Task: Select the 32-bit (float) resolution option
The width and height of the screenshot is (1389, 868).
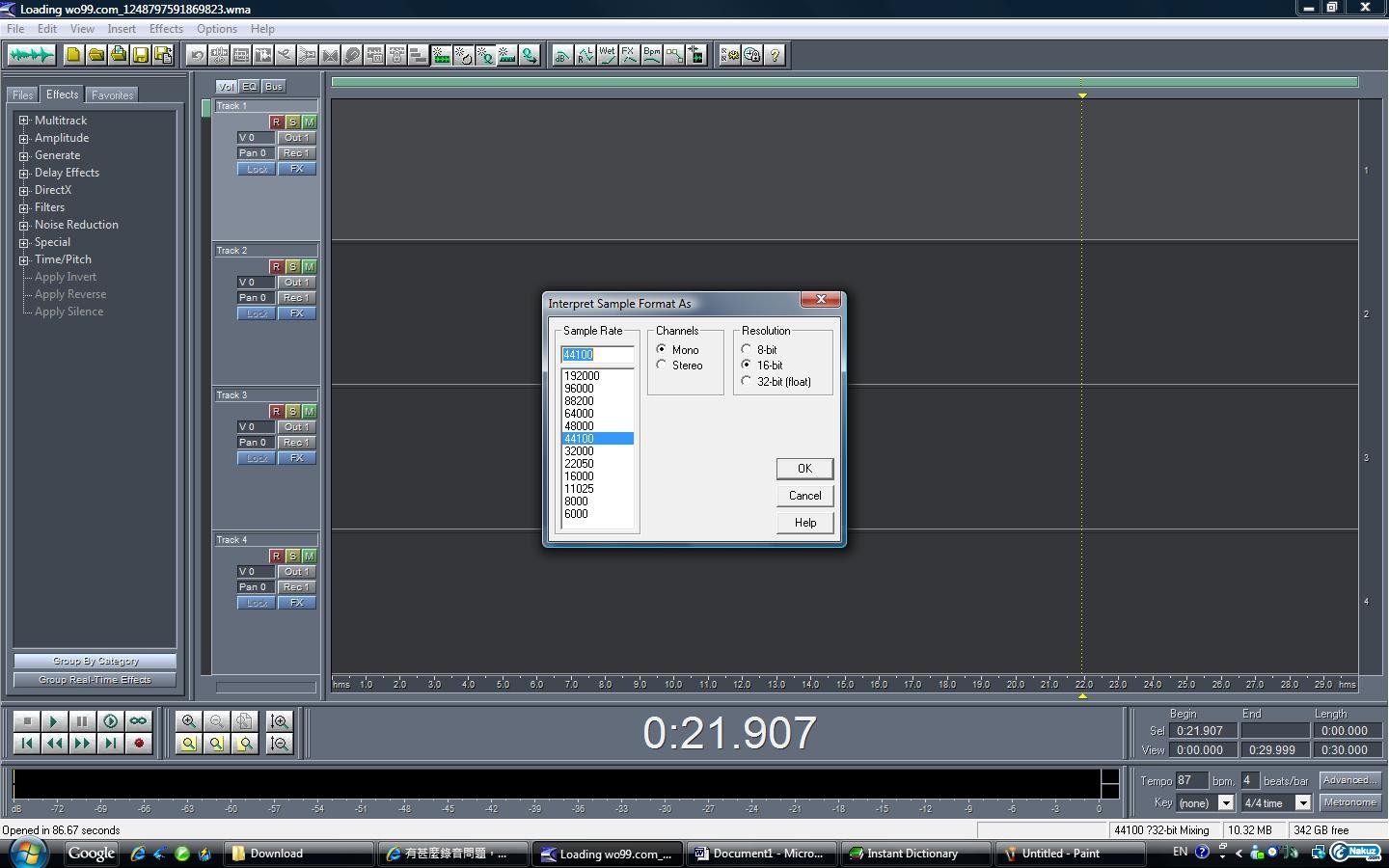Action: pos(747,381)
